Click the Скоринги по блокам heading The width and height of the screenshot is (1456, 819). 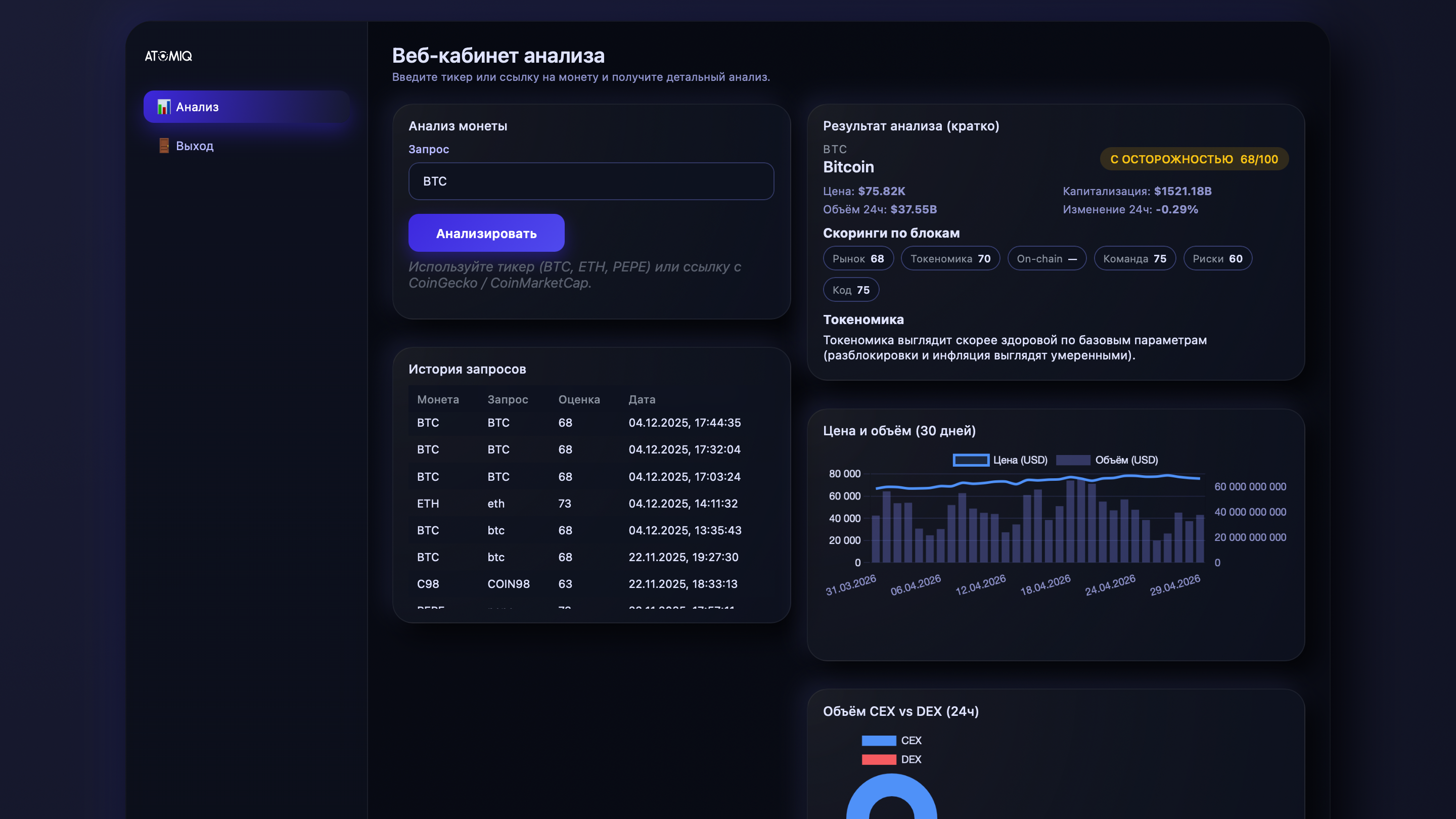click(891, 233)
